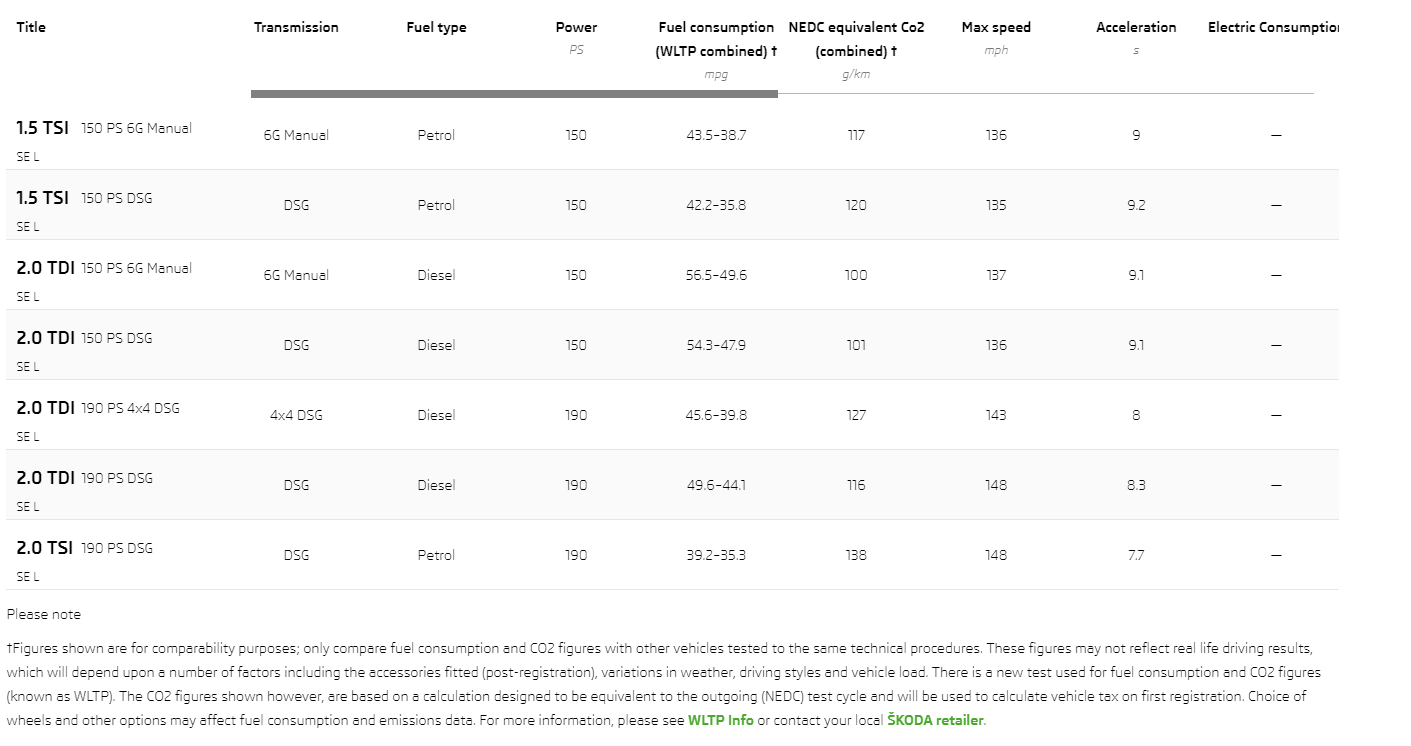
Task: Select the 1.5 TSI 150 PS 6G Manual row title
Action: pos(104,128)
